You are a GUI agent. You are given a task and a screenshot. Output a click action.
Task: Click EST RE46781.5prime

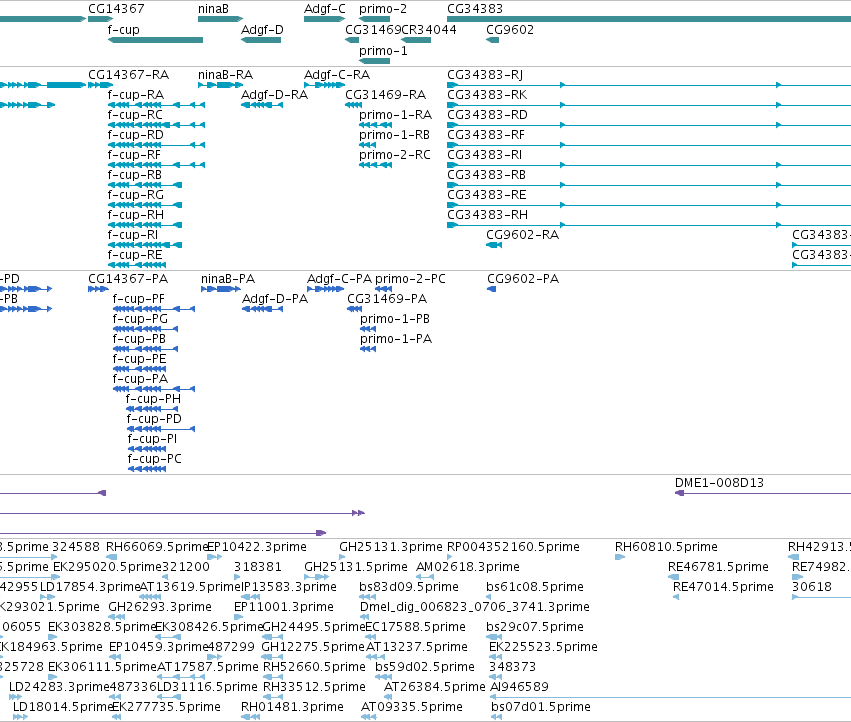(718, 568)
